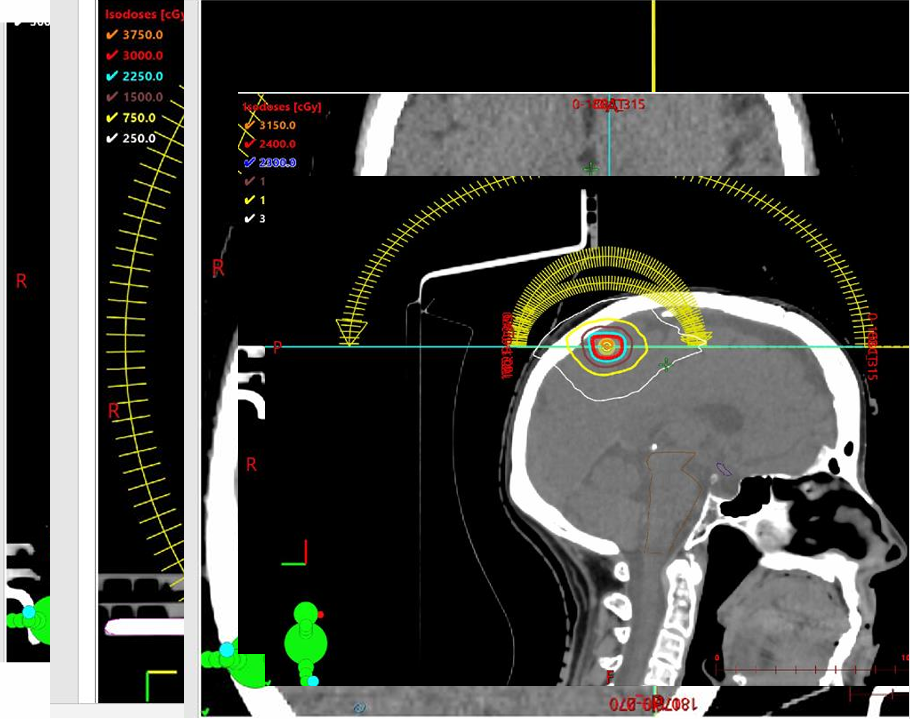This screenshot has width=910, height=719.
Task: Click the red-green axis orientation indicator
Action: click(x=297, y=555)
